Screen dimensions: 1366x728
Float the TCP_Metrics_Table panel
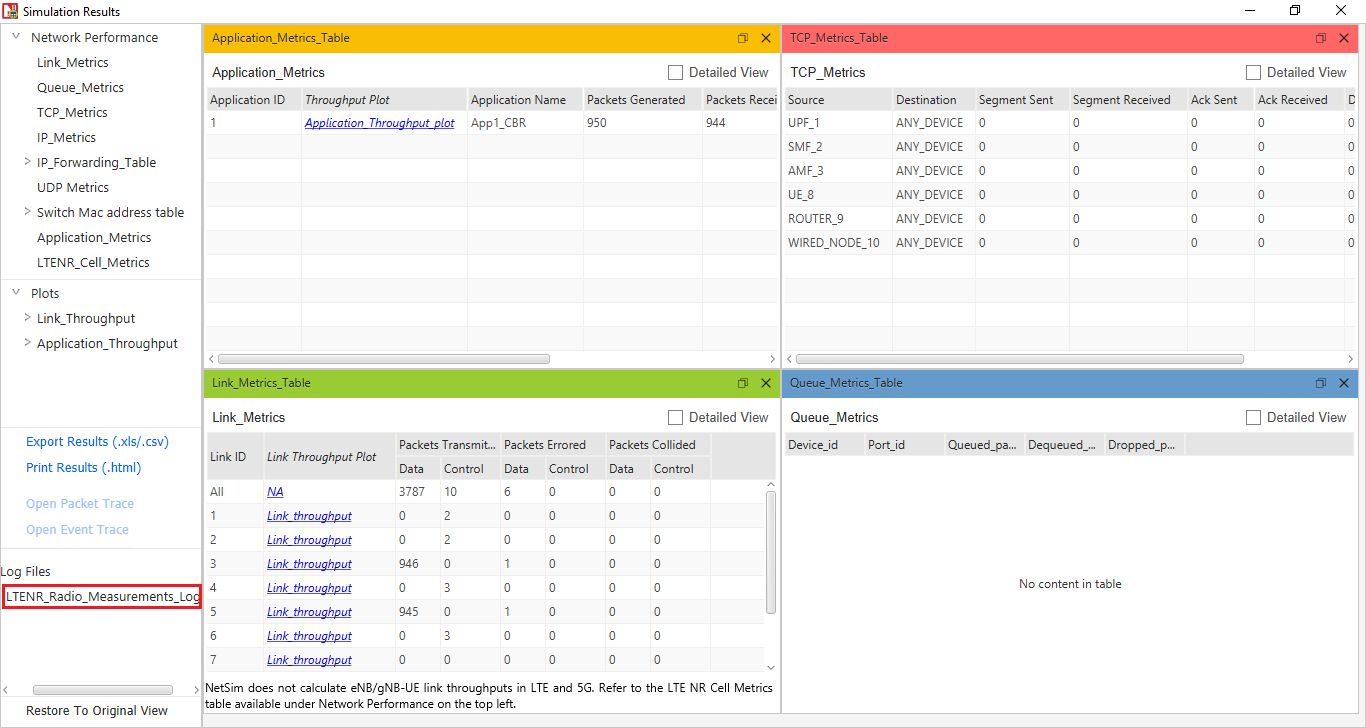1321,38
